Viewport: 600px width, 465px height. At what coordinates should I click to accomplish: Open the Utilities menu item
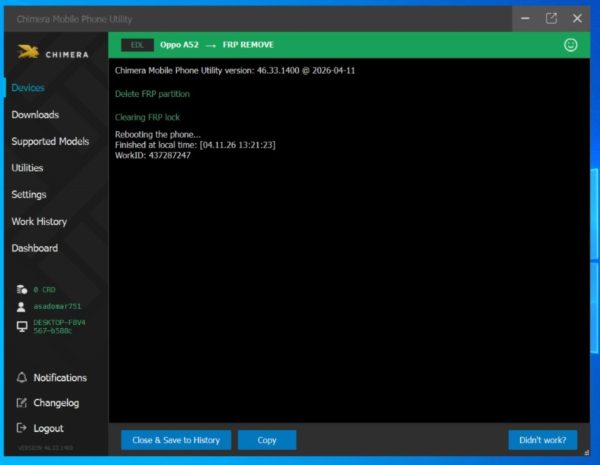(27, 168)
